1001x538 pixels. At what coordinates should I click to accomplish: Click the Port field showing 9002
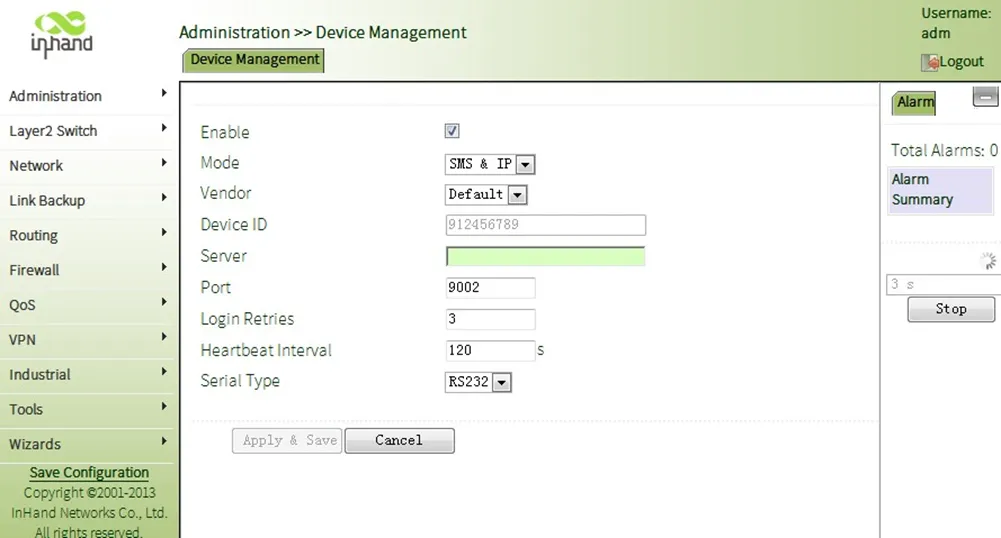tap(490, 287)
